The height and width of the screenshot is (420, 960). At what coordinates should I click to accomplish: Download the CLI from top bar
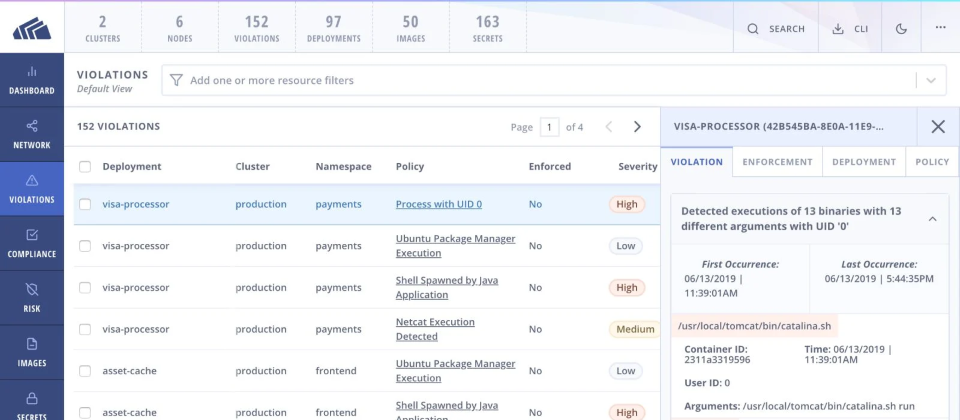(x=850, y=29)
